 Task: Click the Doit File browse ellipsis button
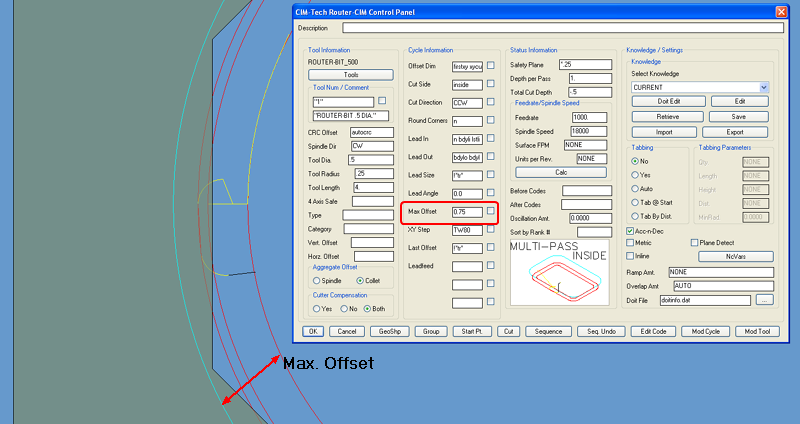(764, 301)
